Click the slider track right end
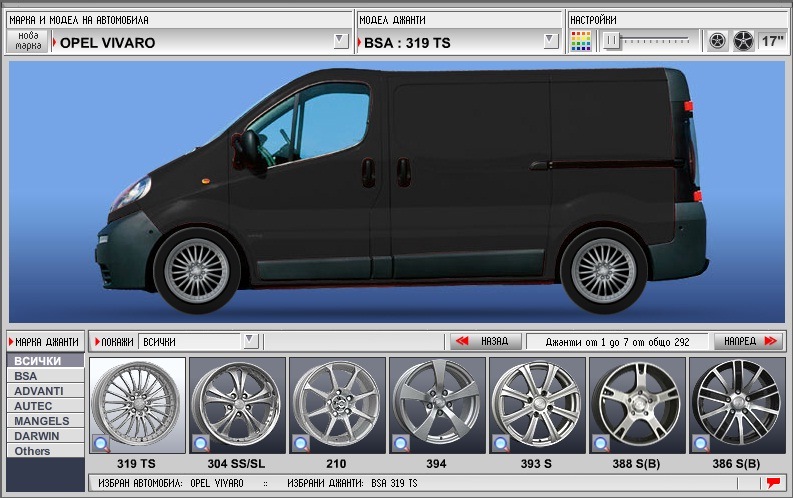 pyautogui.click(x=687, y=40)
